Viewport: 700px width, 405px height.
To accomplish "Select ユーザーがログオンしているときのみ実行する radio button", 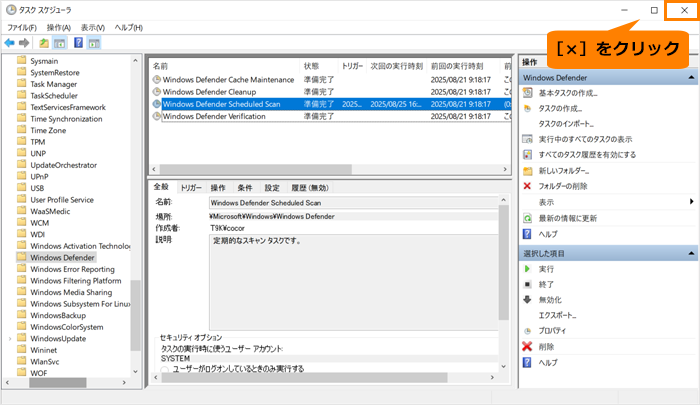I will click(x=164, y=369).
